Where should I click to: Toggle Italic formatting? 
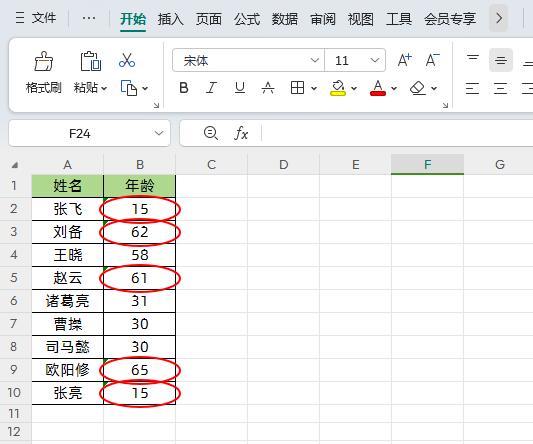[211, 88]
